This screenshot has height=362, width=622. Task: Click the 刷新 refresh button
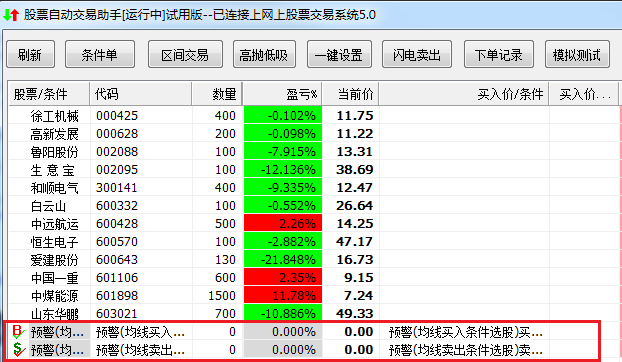30,54
